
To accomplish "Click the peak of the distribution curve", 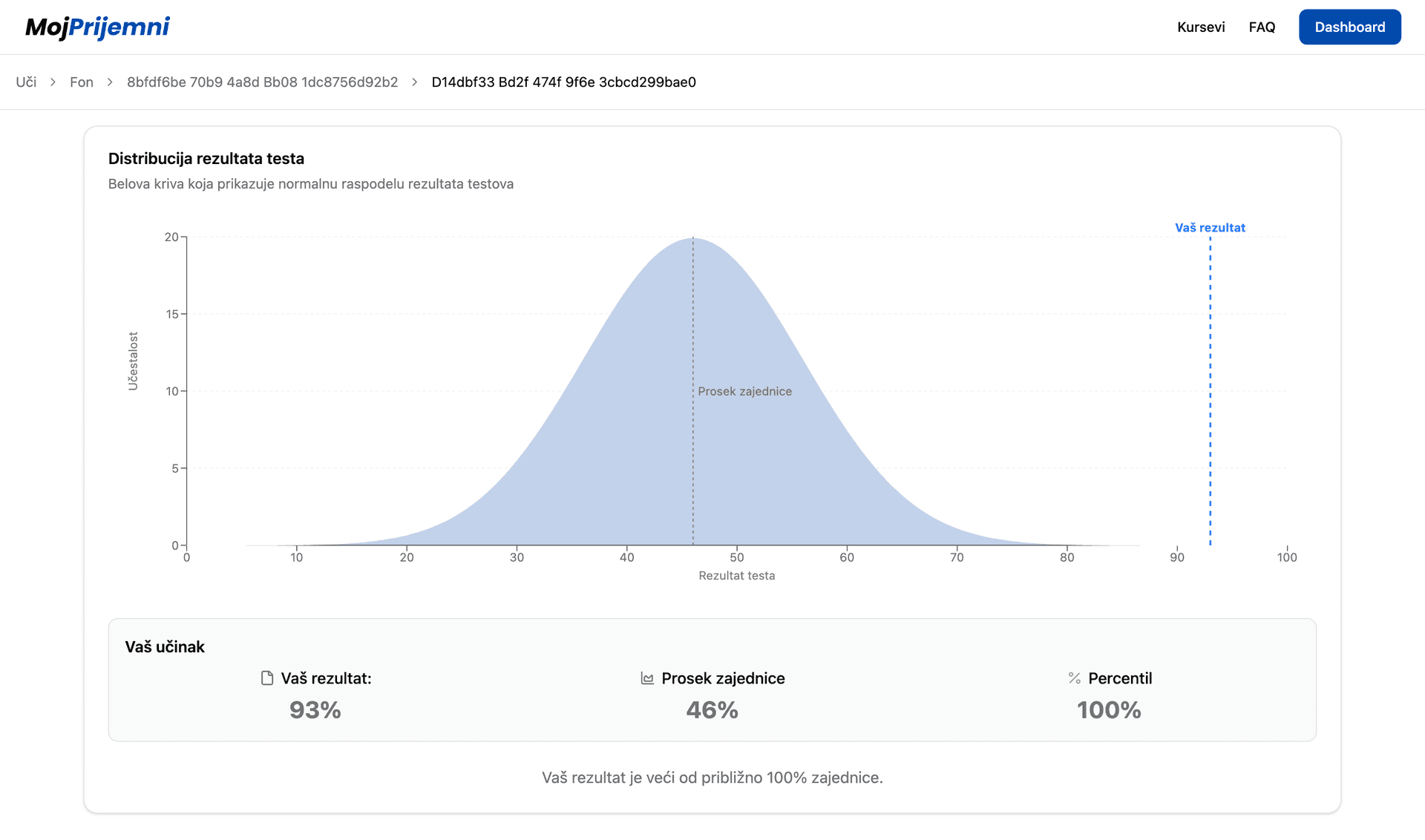I will pyautogui.click(x=693, y=239).
